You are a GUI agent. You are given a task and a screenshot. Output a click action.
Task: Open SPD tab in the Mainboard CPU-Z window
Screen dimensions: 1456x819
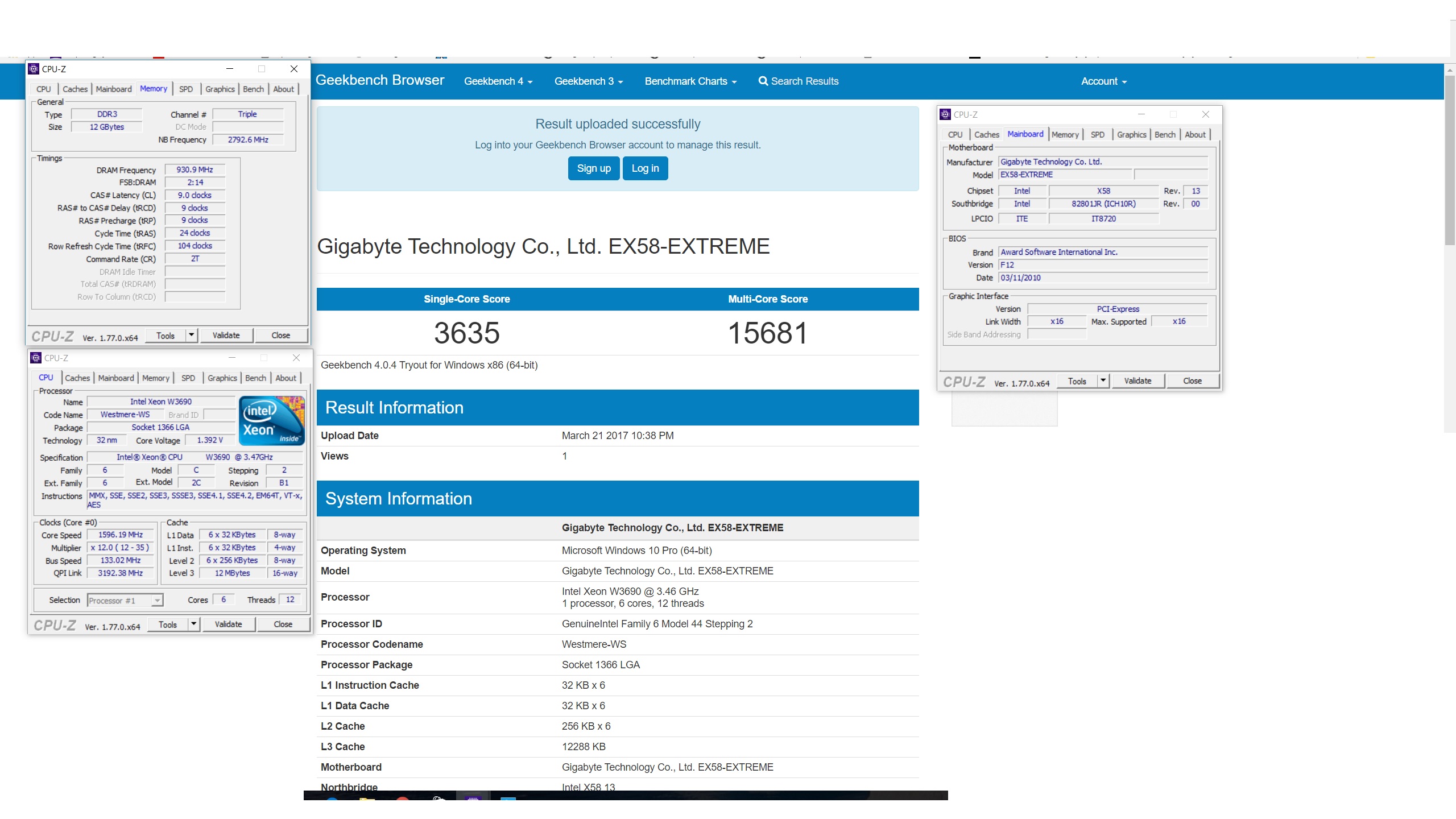[x=1098, y=135]
